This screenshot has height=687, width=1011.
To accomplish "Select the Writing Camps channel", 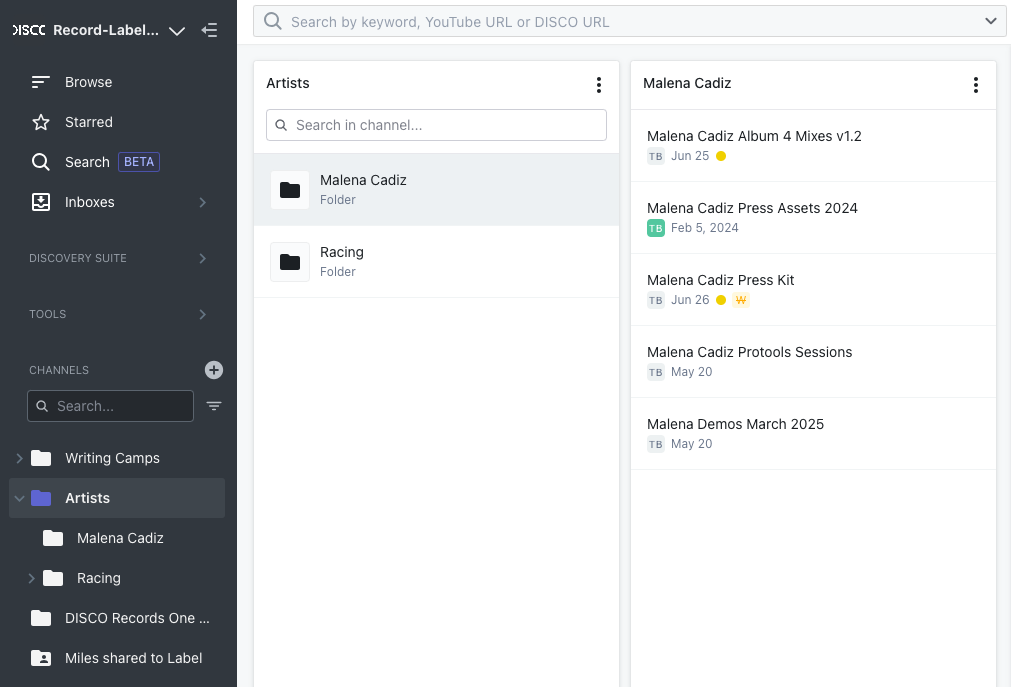I will point(112,458).
